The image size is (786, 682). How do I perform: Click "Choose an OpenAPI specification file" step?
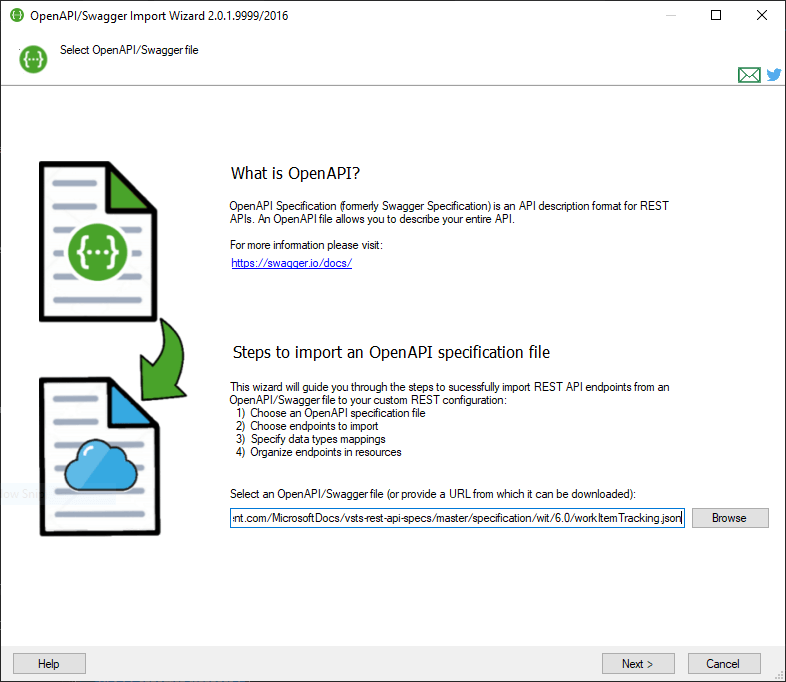click(337, 413)
